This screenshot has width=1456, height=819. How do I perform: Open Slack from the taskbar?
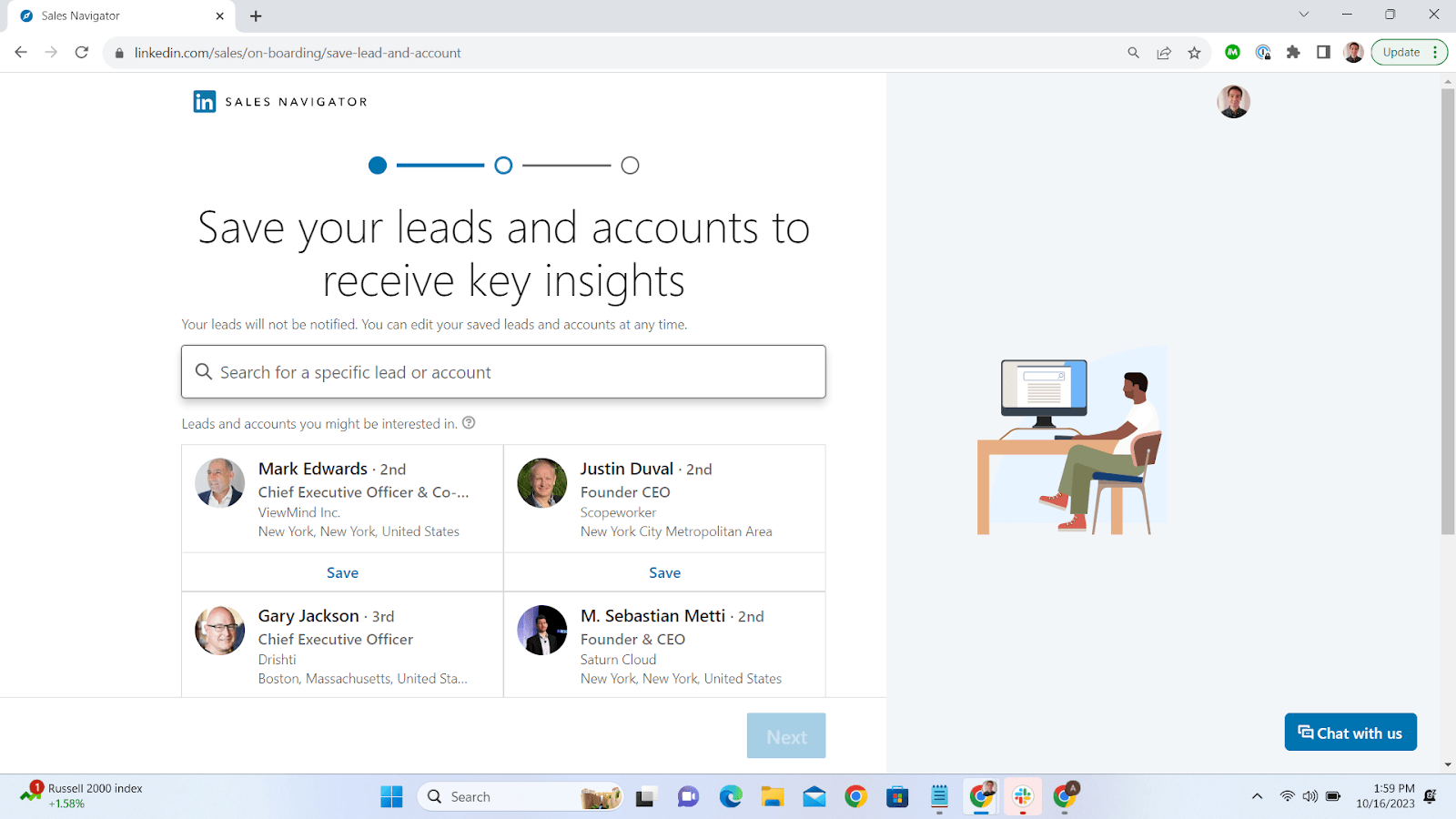click(x=1023, y=797)
